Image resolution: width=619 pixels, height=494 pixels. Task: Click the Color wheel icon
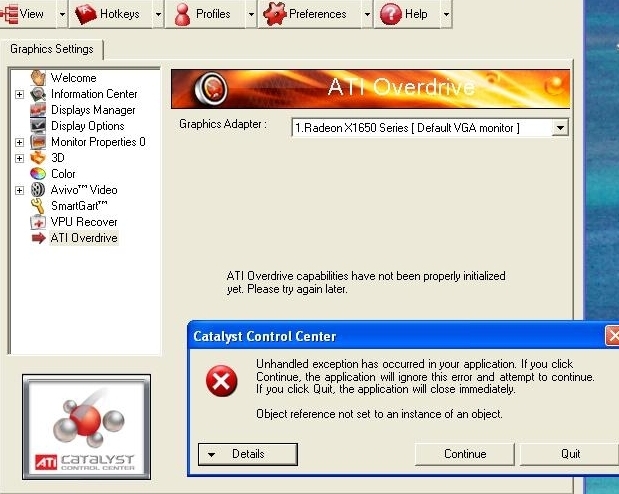click(x=38, y=174)
